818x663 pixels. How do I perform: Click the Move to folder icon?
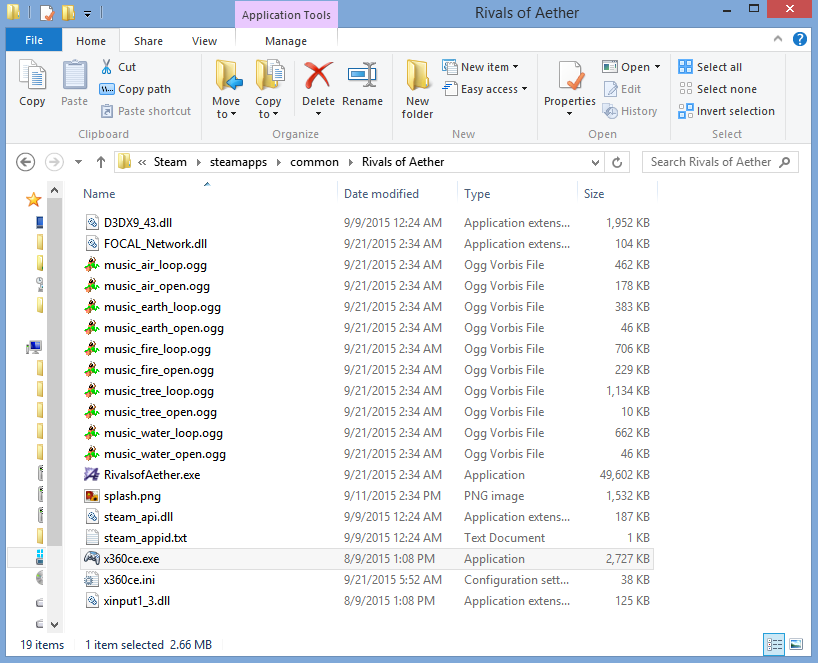[228, 75]
